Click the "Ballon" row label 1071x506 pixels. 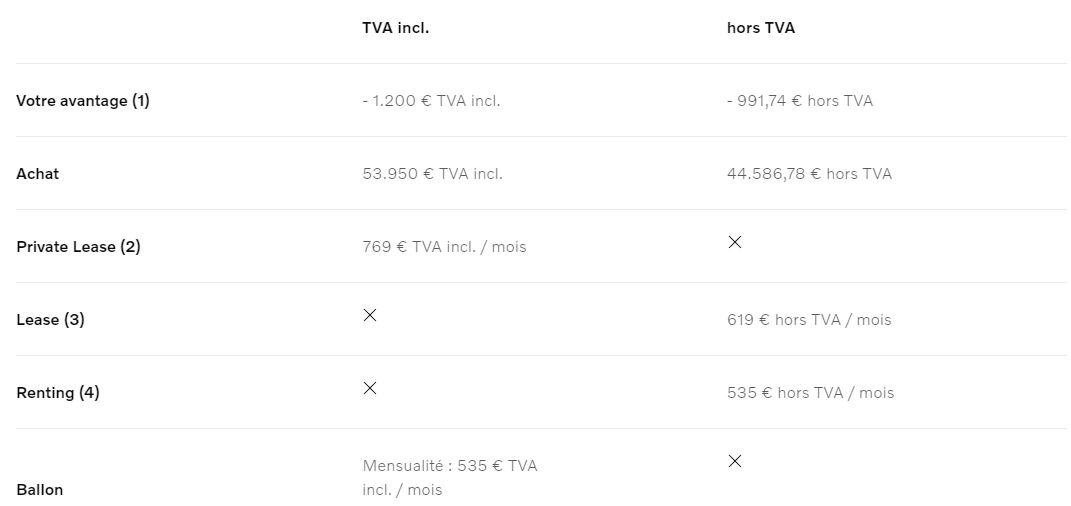(x=40, y=490)
